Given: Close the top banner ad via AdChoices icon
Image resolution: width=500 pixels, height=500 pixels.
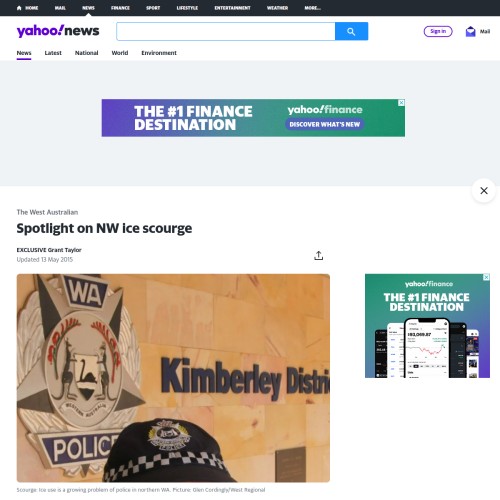Looking at the screenshot, I should click(x=401, y=103).
